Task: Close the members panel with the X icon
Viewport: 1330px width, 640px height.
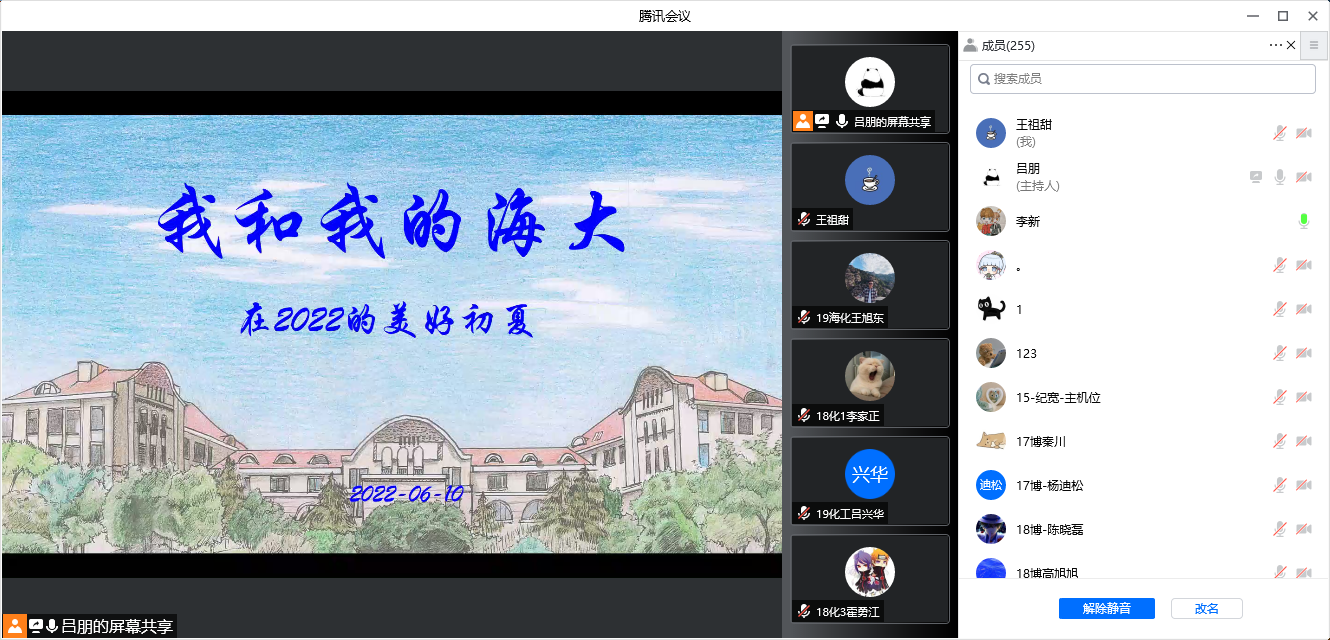Action: pyautogui.click(x=1291, y=45)
